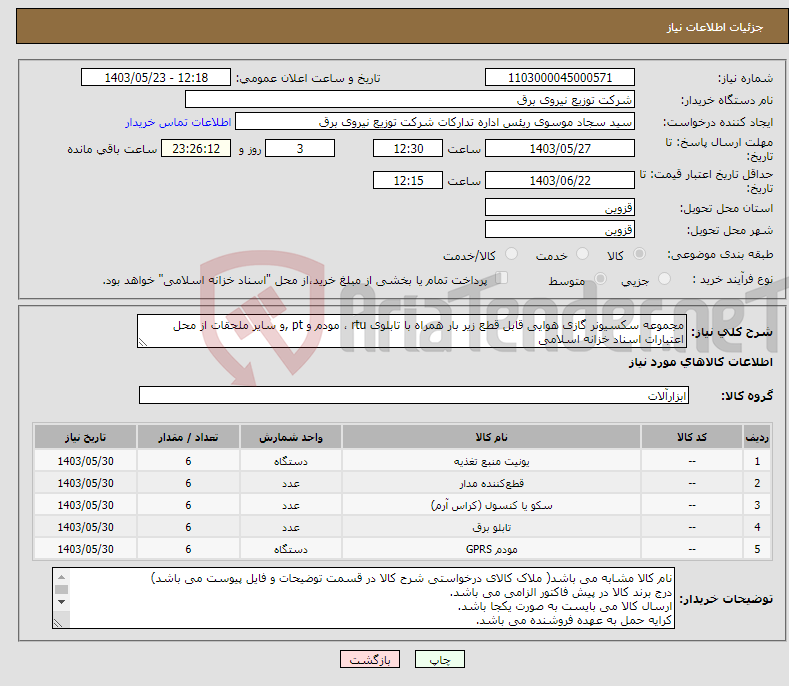Open the اطلاعات تماس خریدار link

(x=178, y=122)
